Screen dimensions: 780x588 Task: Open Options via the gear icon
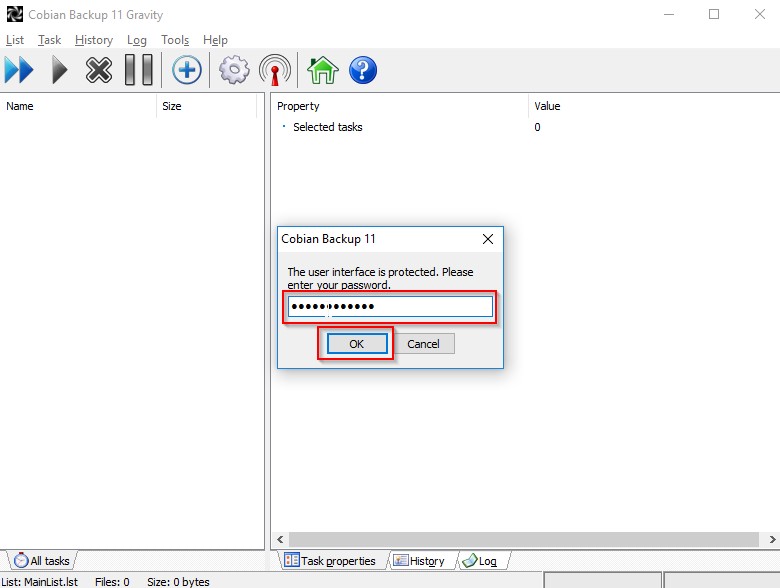point(234,70)
